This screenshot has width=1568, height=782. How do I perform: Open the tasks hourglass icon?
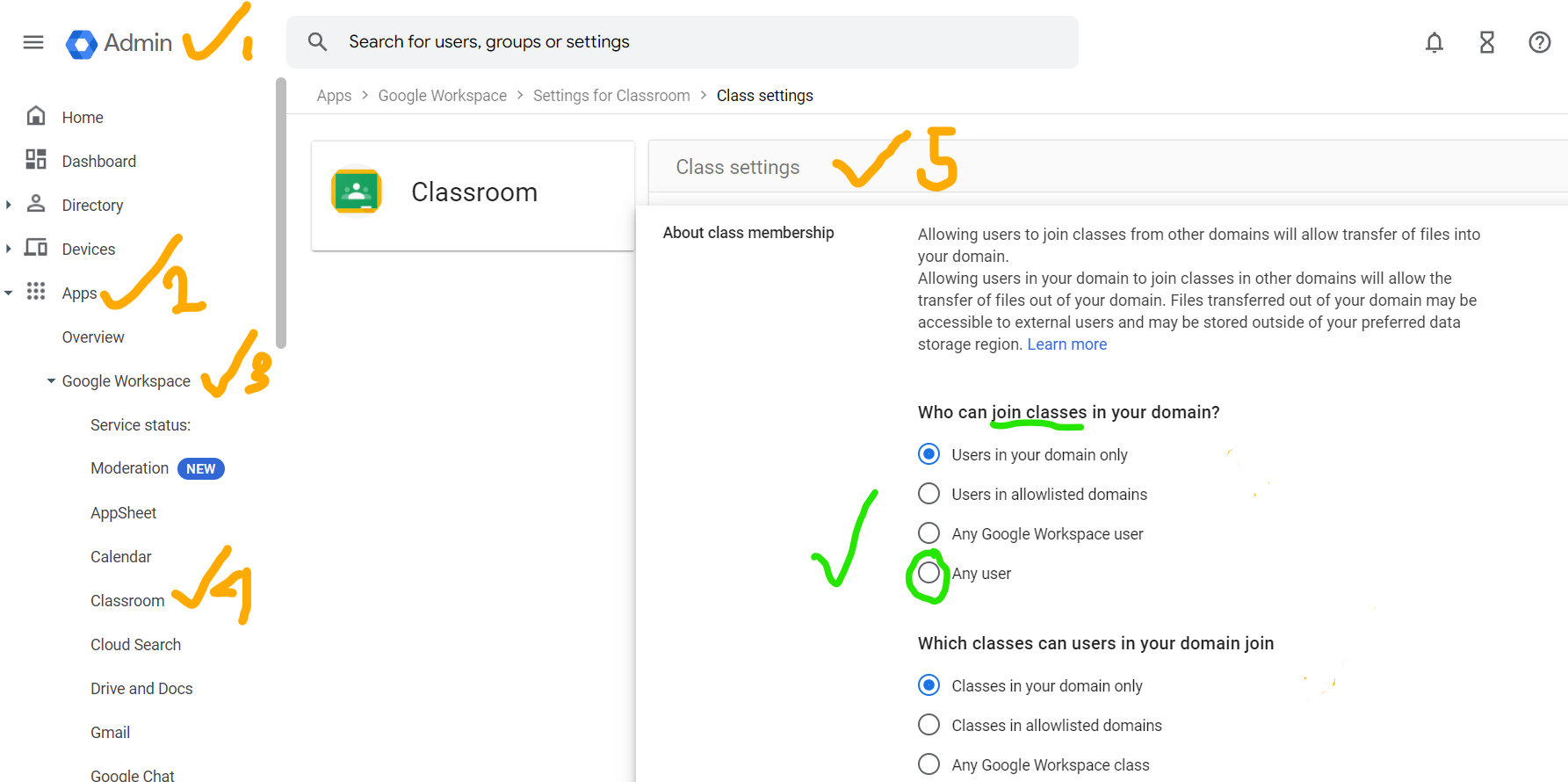pos(1487,42)
